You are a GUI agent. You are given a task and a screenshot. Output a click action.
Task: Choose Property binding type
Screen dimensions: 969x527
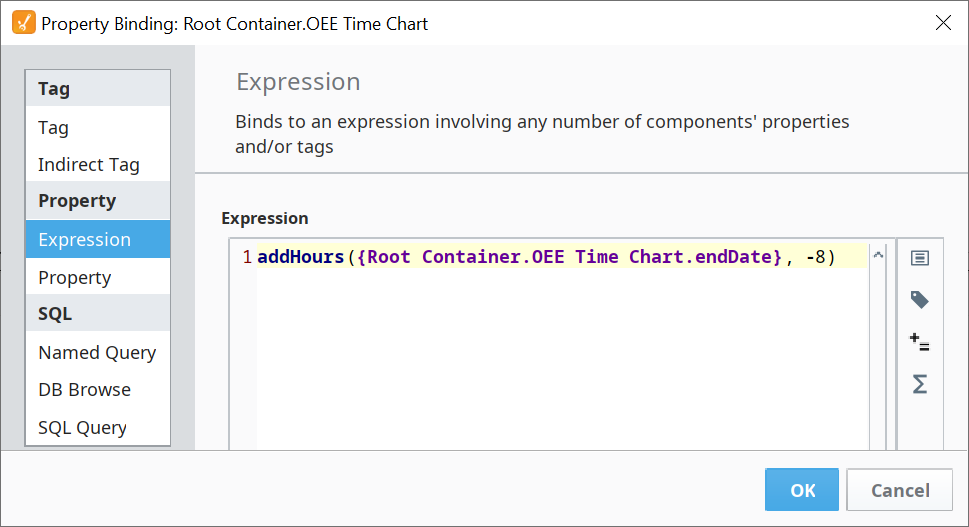pyautogui.click(x=74, y=278)
